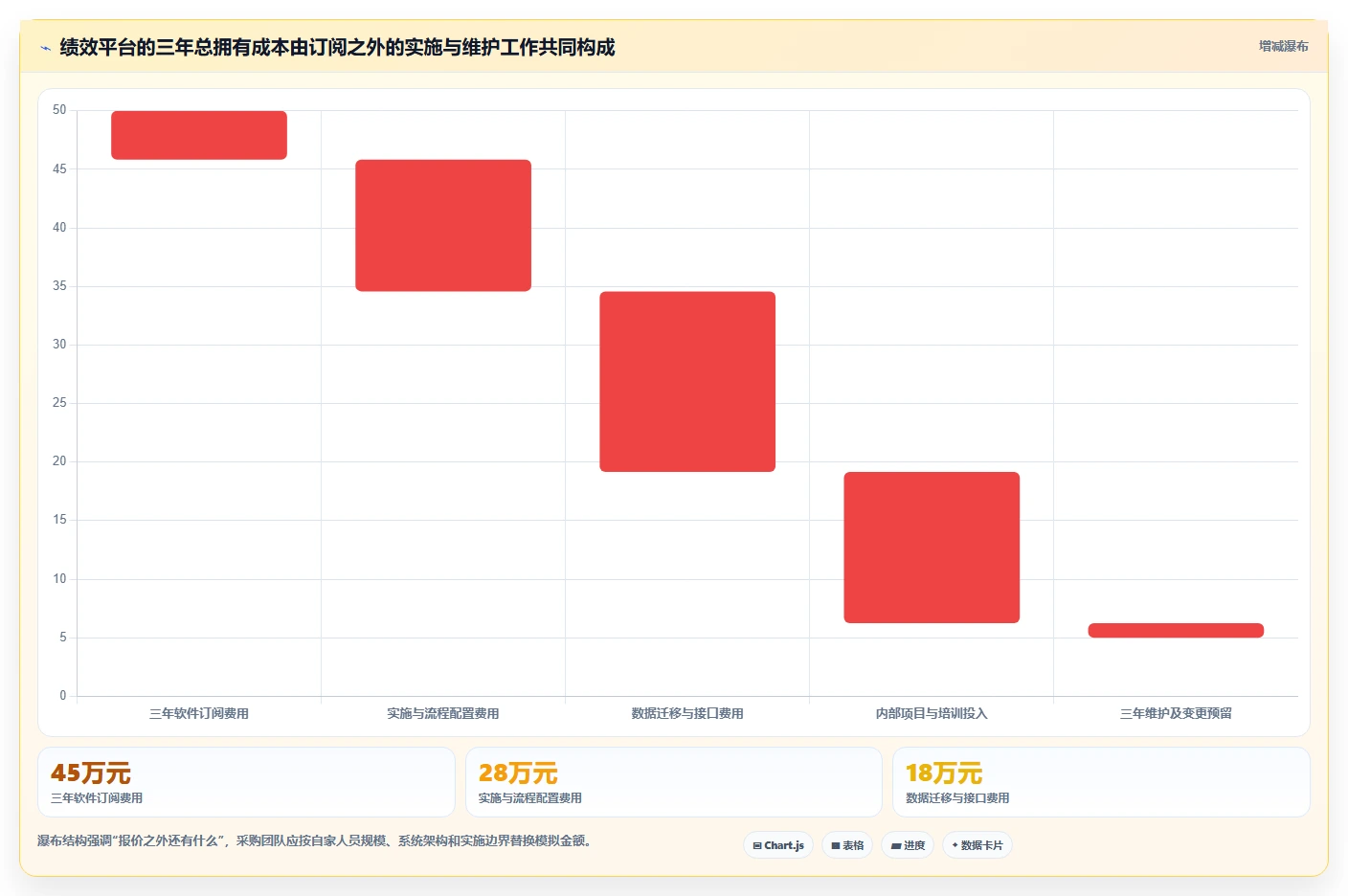This screenshot has width=1348, height=896.
Task: Click the 实施与流程配置费用 waterfall bar
Action: pyautogui.click(x=443, y=225)
